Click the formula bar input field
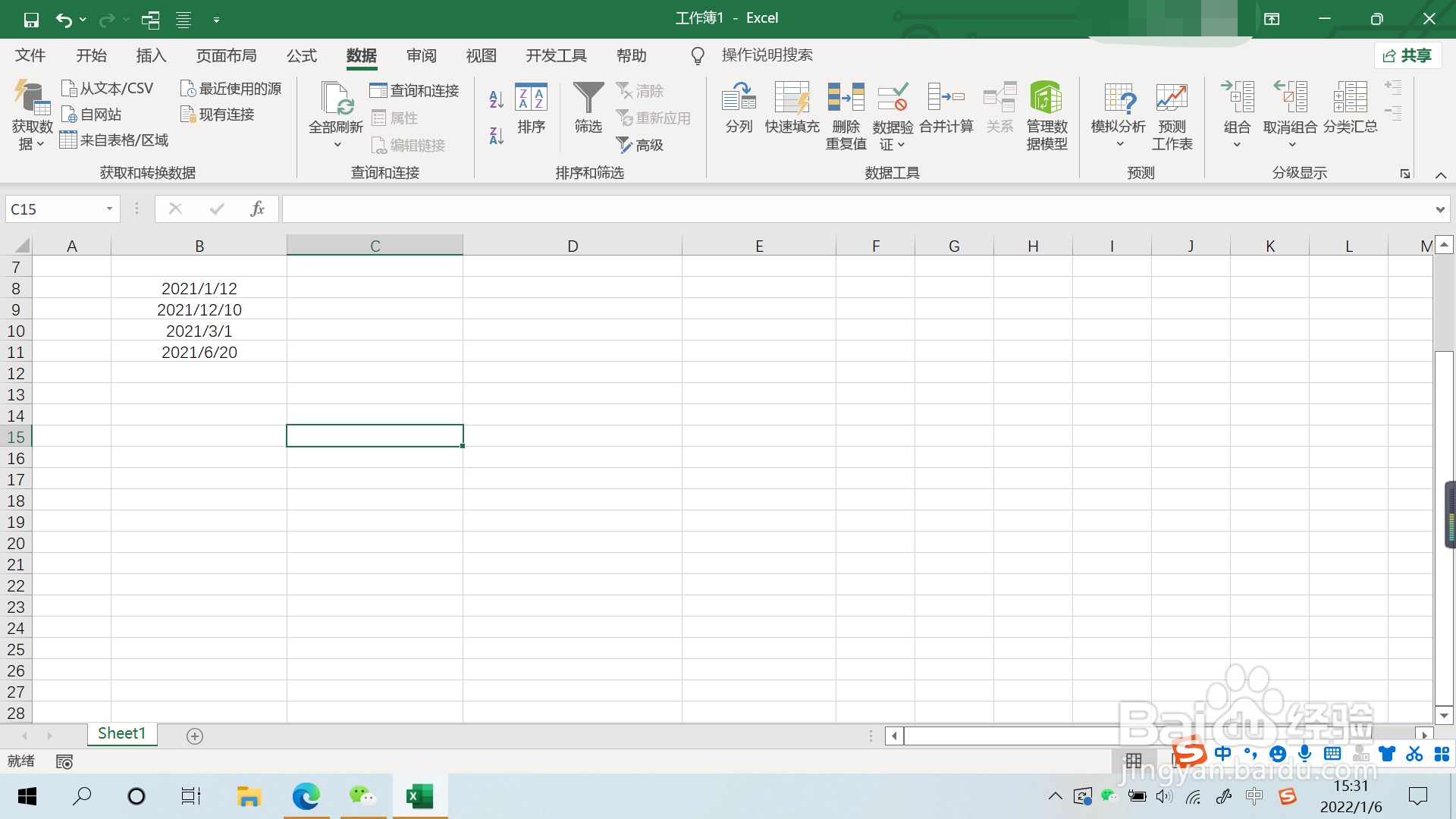 point(857,209)
